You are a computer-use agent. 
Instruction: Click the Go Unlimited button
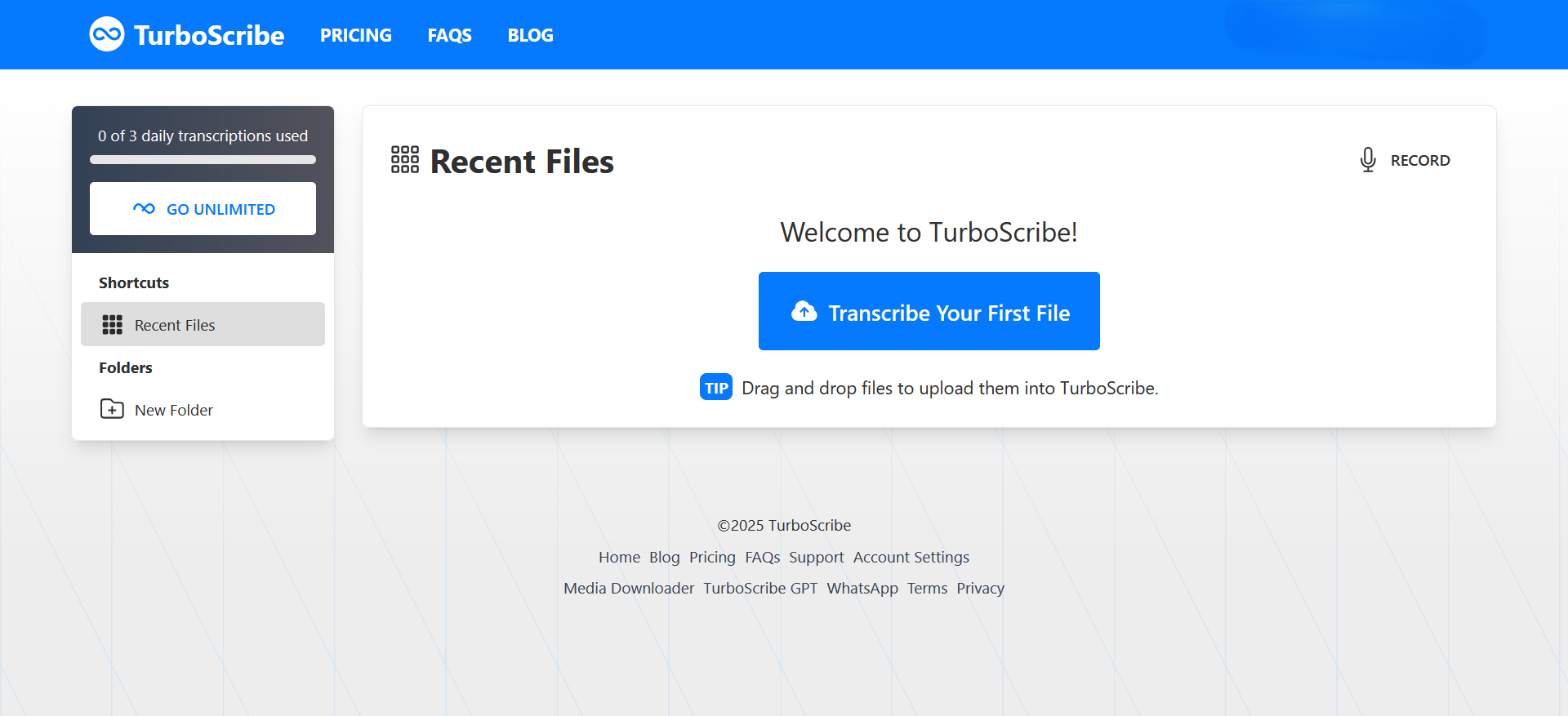click(x=203, y=209)
